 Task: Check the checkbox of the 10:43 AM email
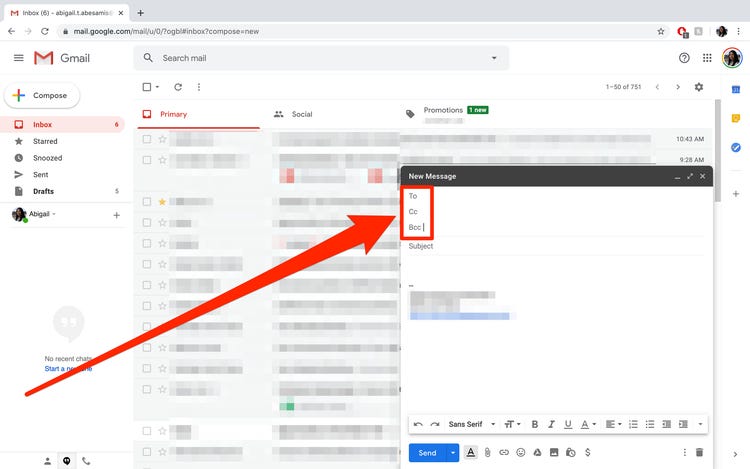(147, 139)
